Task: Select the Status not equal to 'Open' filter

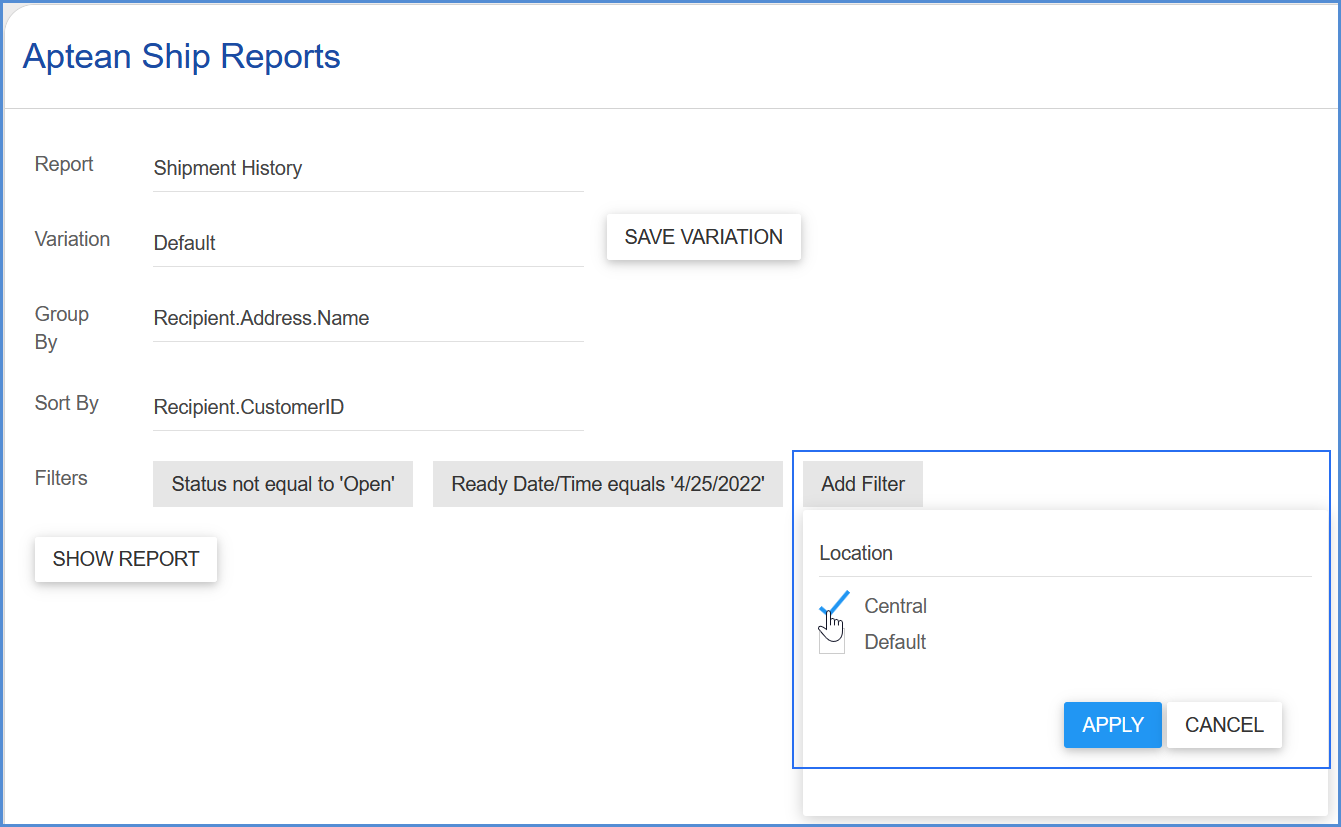Action: [283, 484]
